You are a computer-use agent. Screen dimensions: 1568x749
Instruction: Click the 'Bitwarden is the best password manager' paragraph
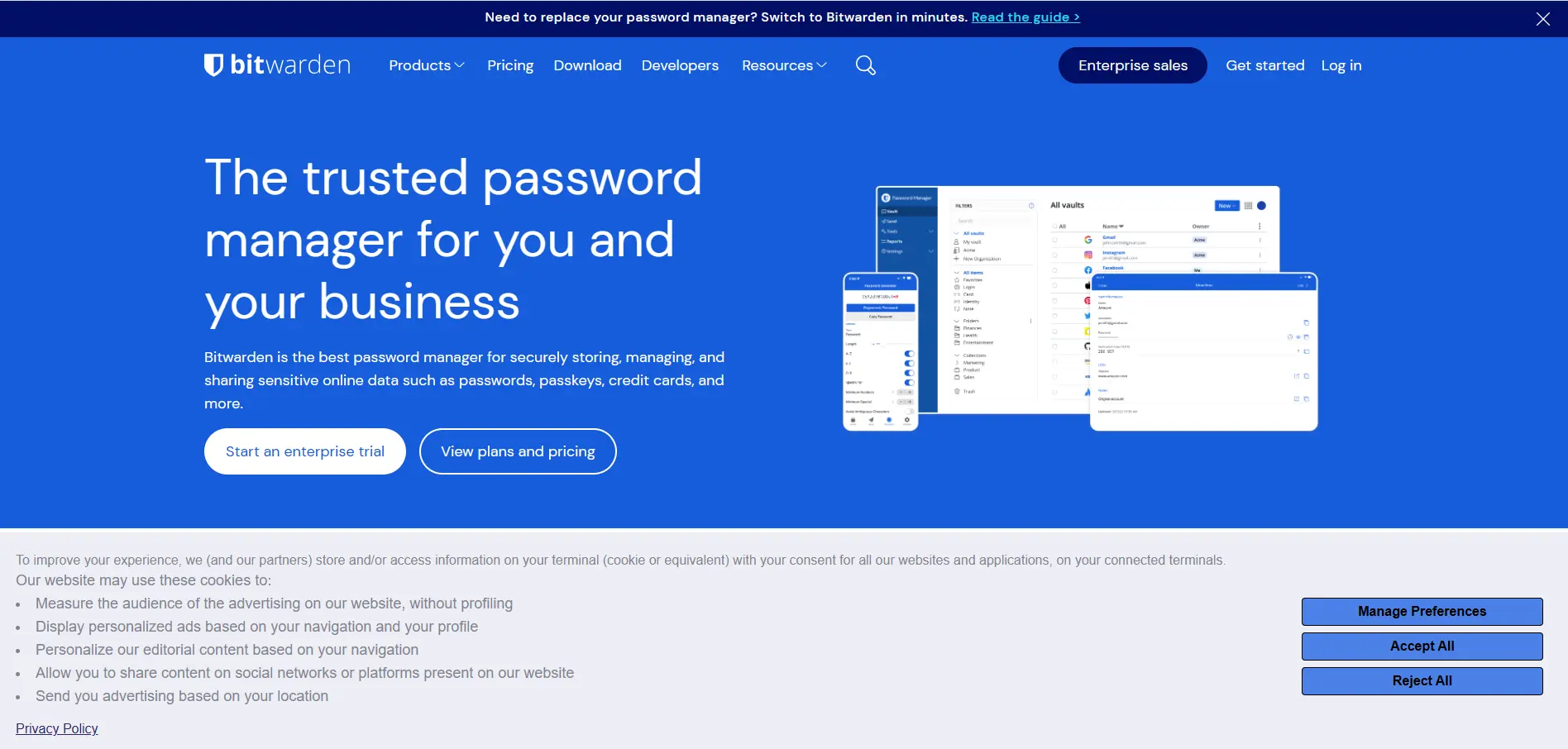click(464, 380)
